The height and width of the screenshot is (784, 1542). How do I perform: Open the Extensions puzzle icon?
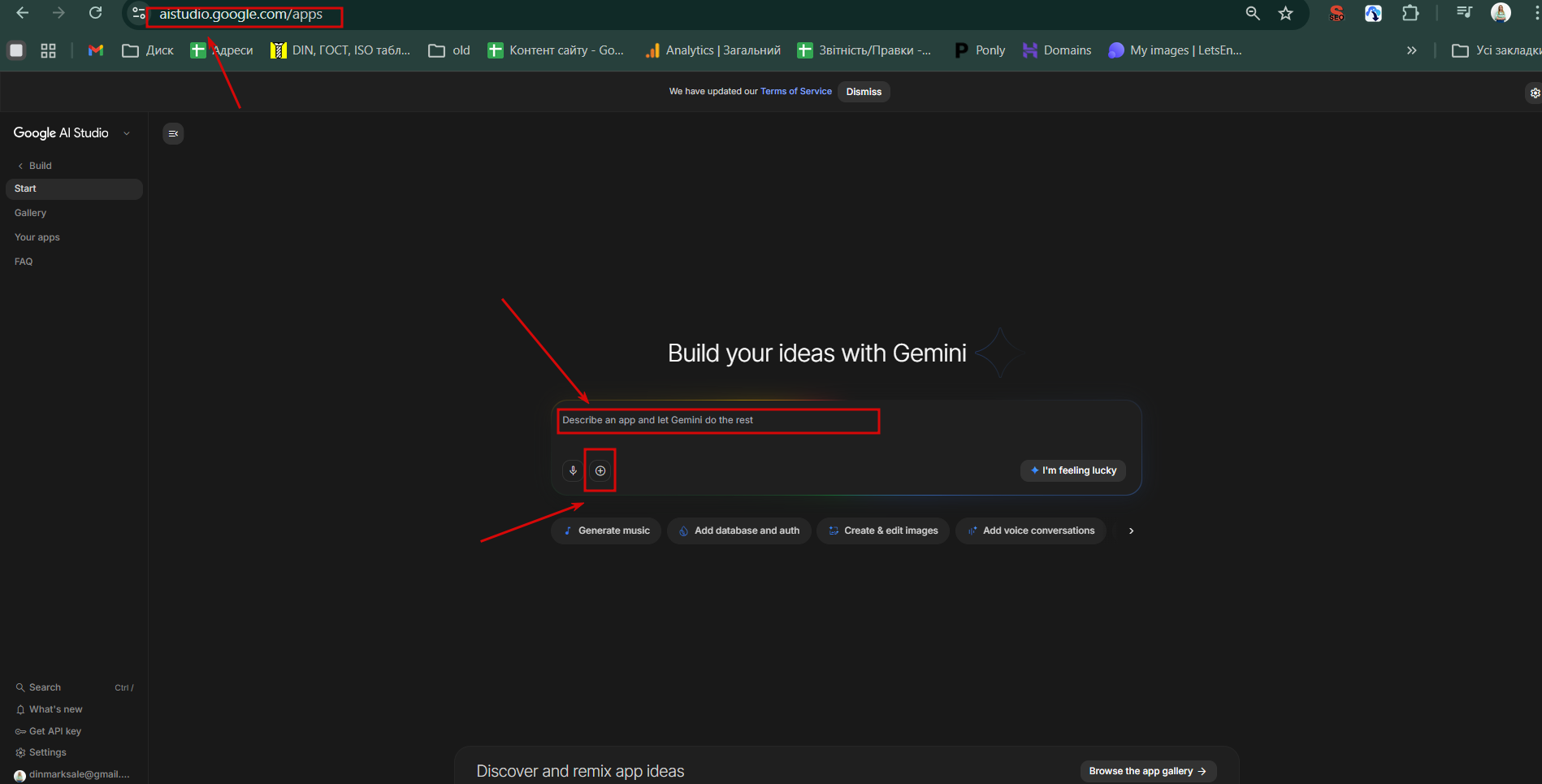click(1410, 13)
